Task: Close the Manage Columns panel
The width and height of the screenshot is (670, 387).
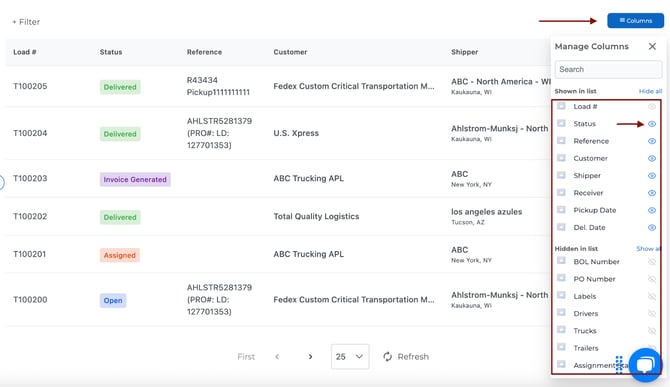Action: click(652, 46)
